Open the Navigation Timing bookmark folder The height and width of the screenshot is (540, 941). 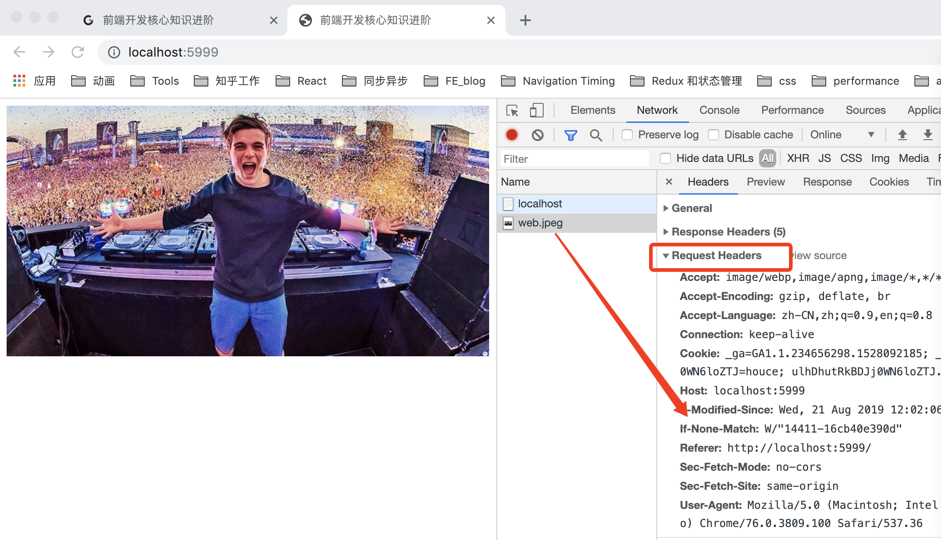click(x=558, y=81)
